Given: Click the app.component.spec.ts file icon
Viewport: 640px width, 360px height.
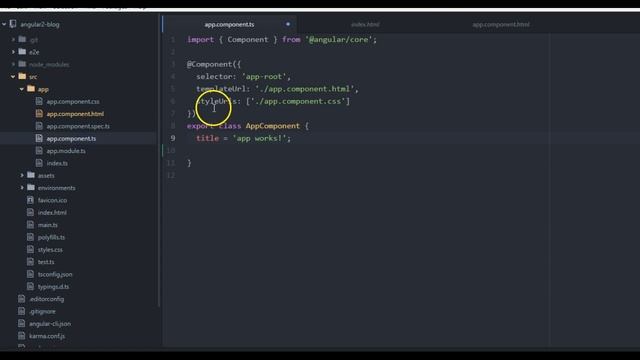Looking at the screenshot, I should [39, 126].
